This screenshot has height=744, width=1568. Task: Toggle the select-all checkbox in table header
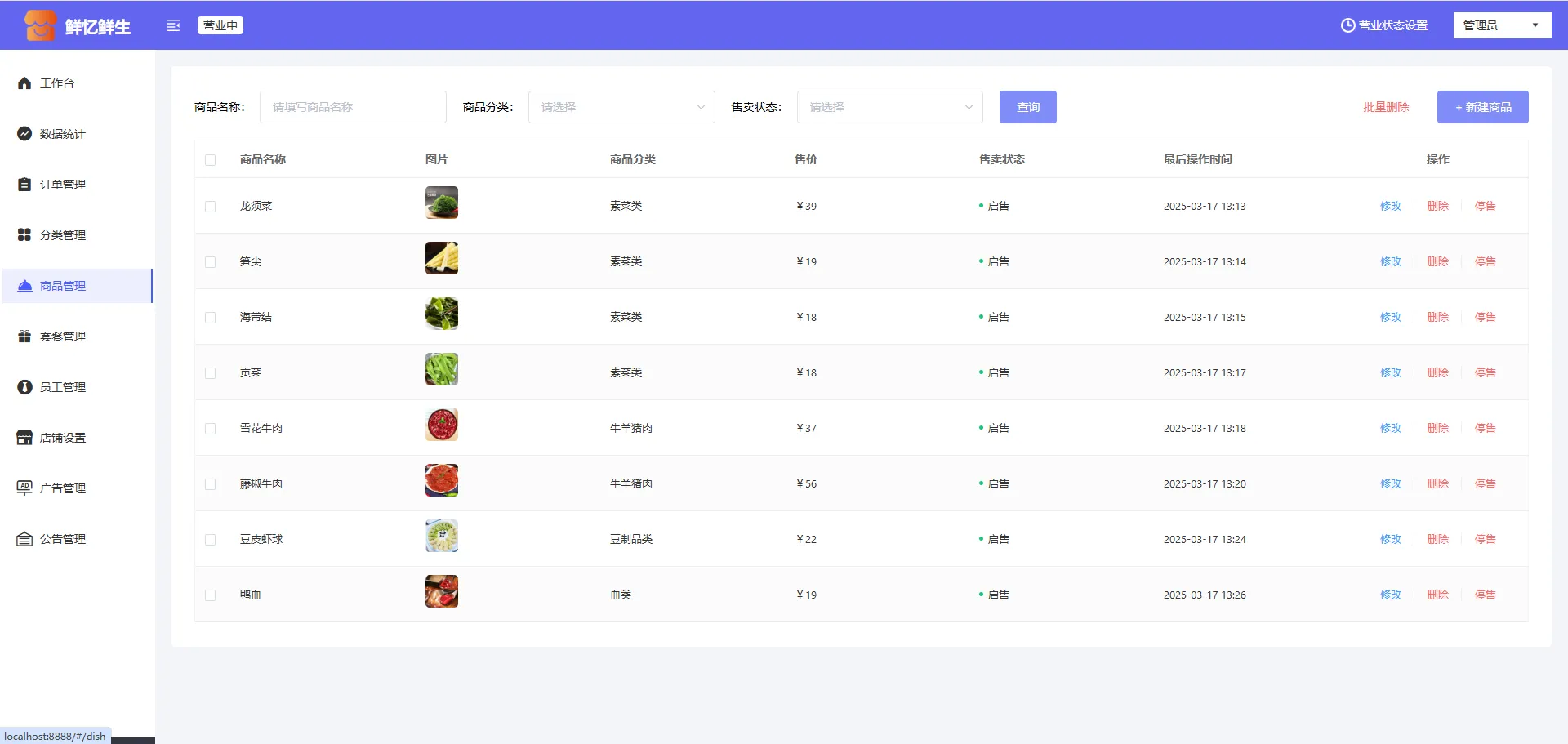point(211,160)
